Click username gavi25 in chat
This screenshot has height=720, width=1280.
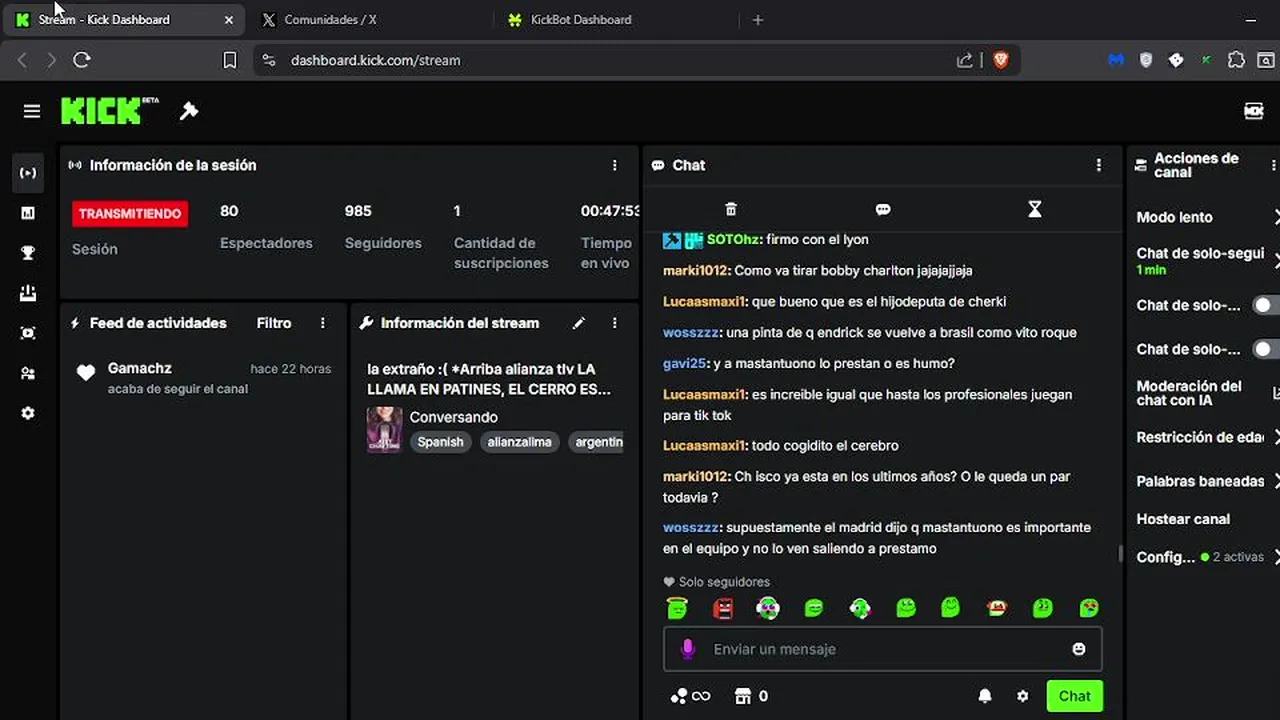[684, 363]
